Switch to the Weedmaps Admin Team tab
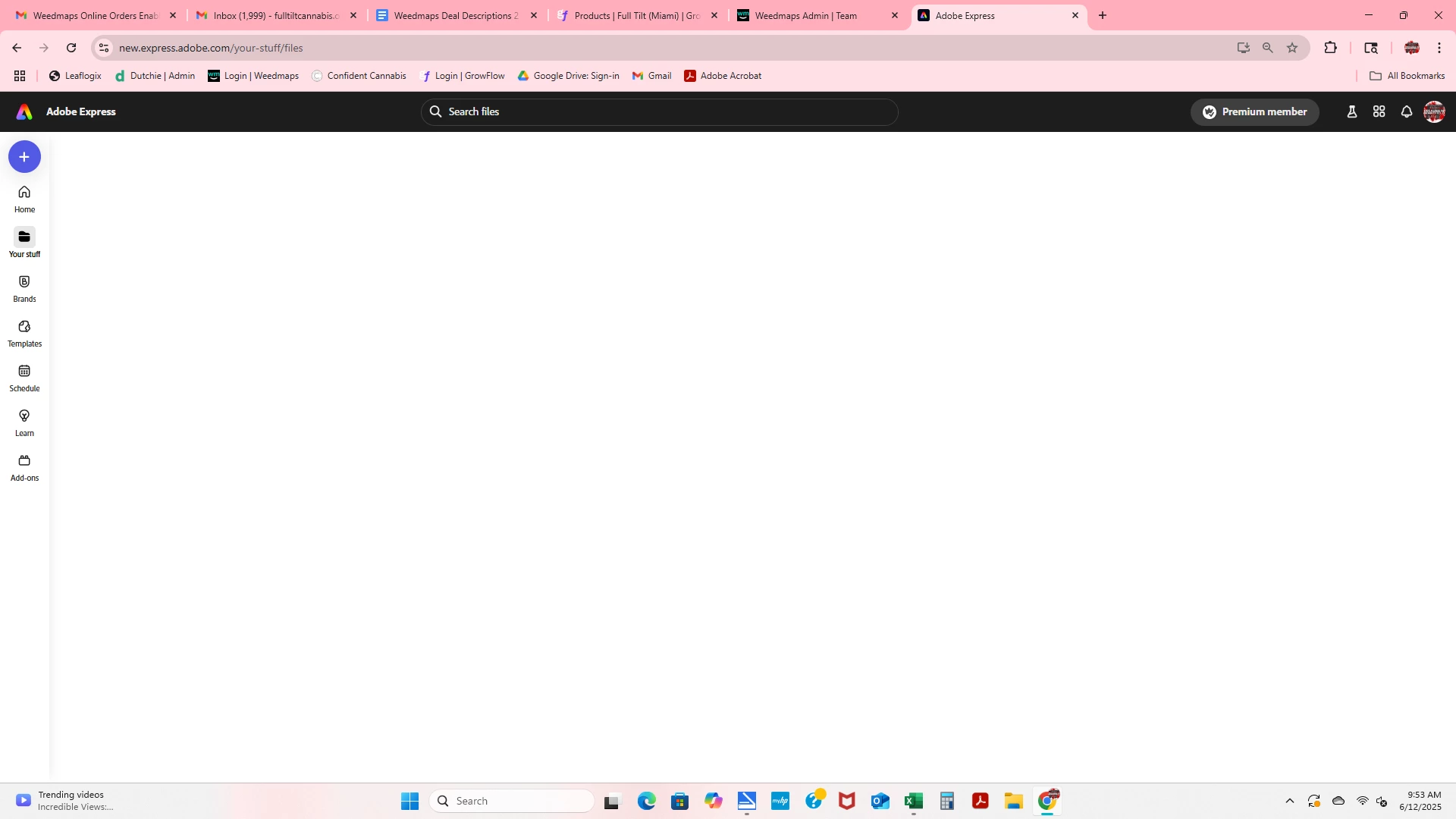 coord(806,15)
